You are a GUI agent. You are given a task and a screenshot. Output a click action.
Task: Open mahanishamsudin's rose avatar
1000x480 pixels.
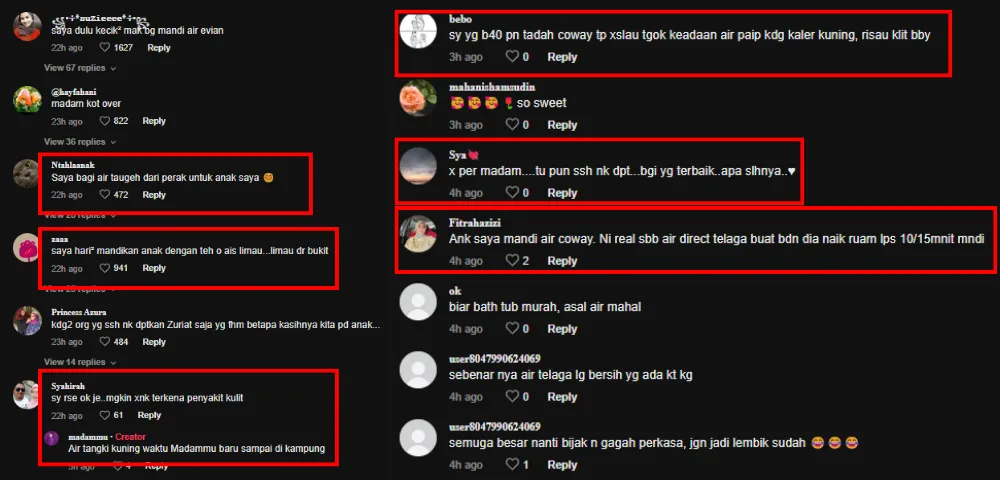[418, 98]
